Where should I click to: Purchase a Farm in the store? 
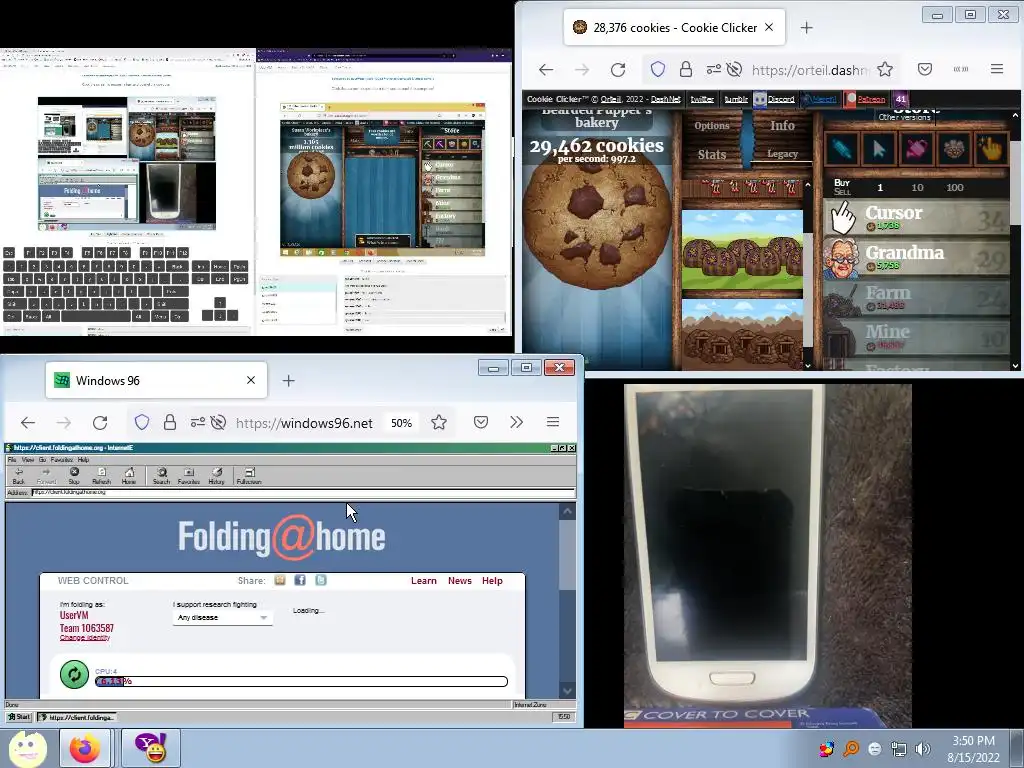pos(917,298)
